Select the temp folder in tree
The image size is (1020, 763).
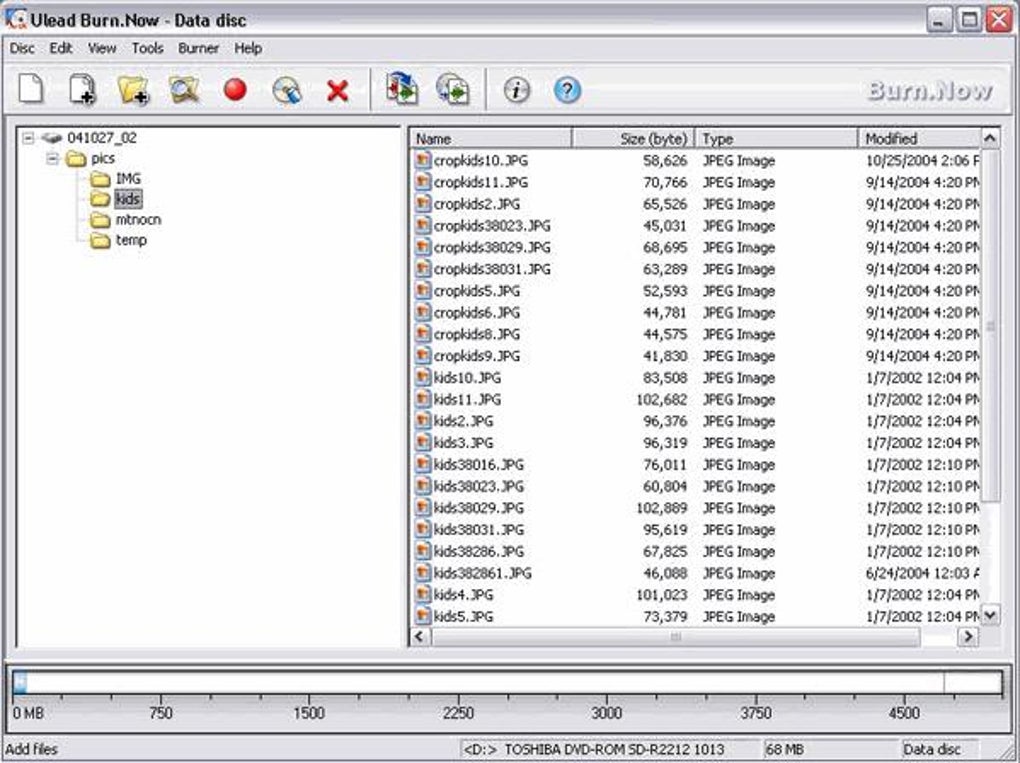(131, 240)
